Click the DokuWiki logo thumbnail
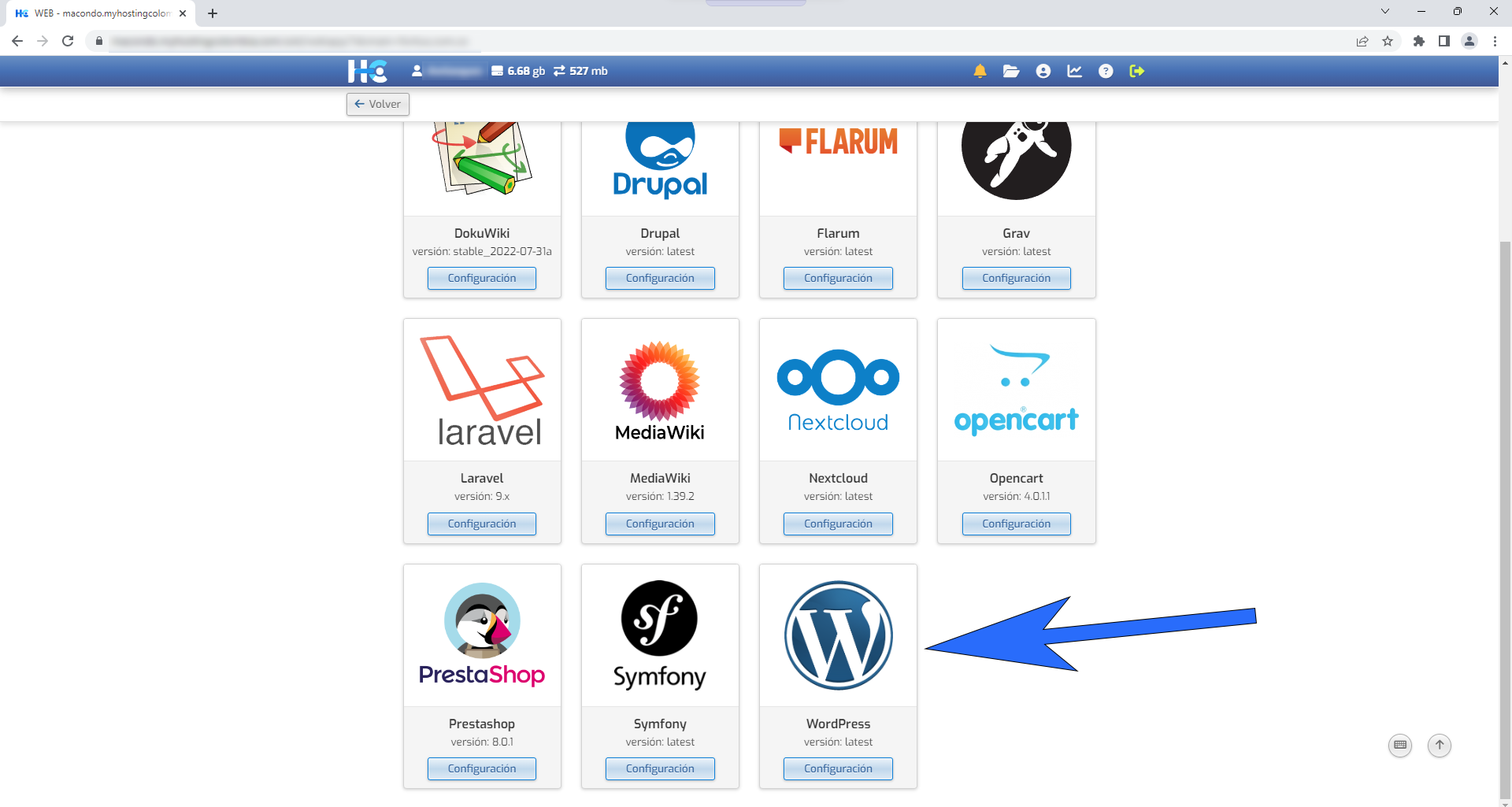The height and width of the screenshot is (807, 1512). point(482,158)
